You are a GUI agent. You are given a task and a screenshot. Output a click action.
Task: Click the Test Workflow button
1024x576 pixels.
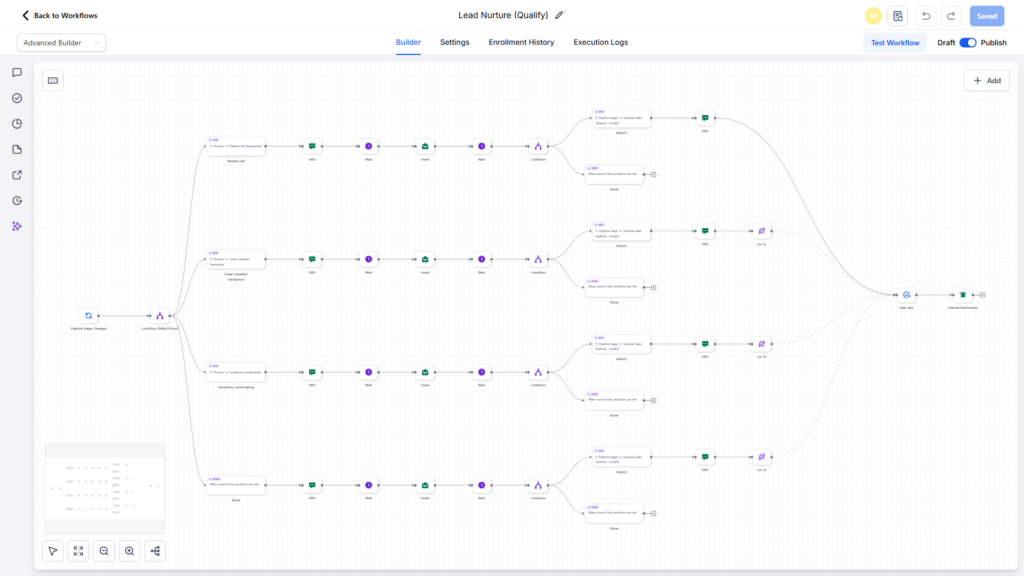coord(895,43)
